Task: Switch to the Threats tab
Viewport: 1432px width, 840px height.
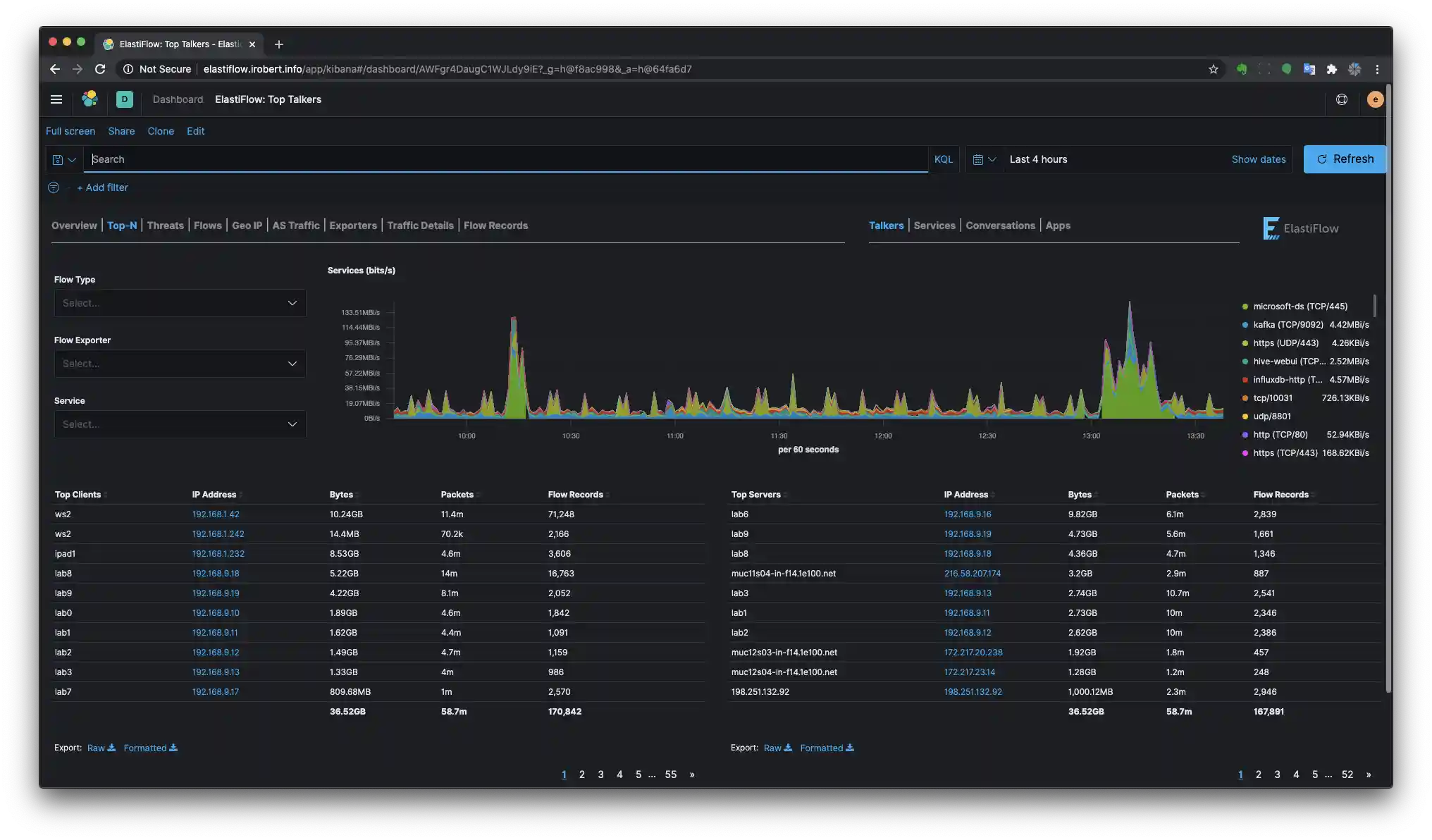Action: 165,226
